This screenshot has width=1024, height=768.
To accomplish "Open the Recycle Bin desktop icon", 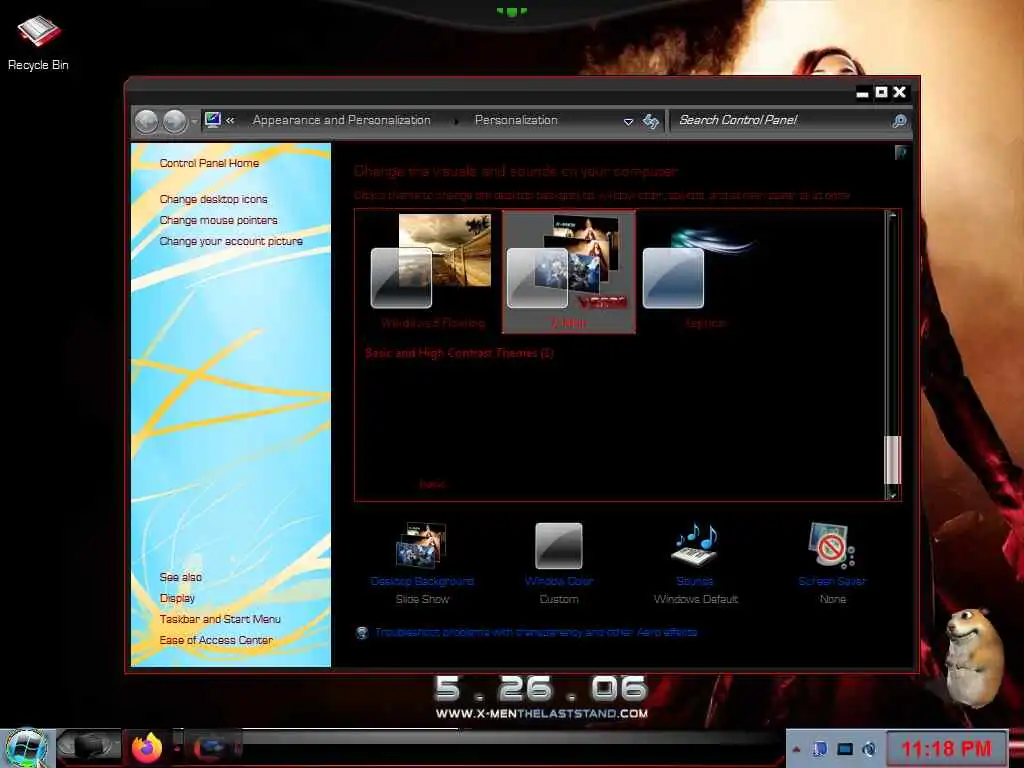I will click(38, 42).
